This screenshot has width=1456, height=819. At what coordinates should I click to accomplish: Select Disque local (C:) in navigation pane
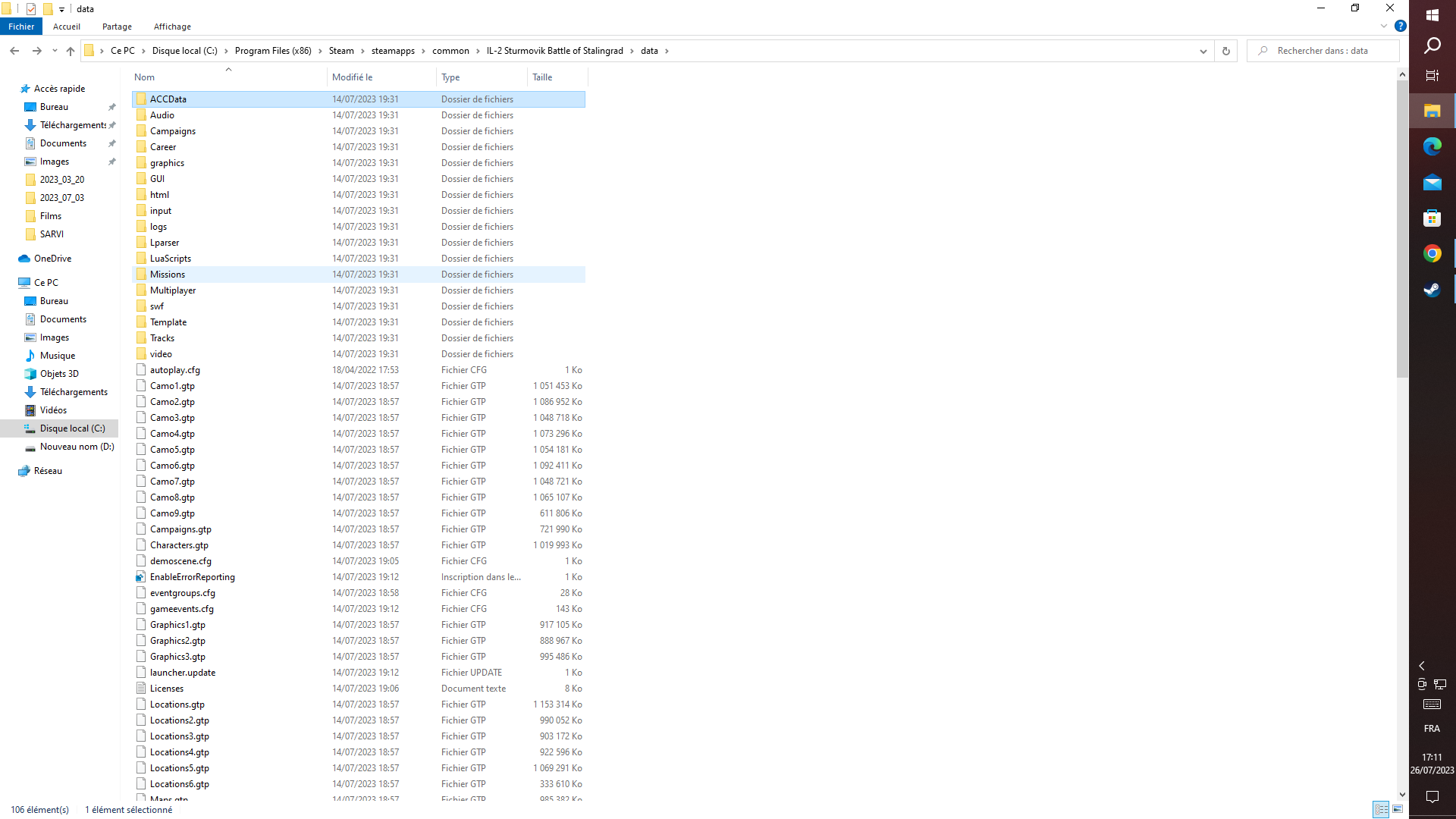click(73, 428)
